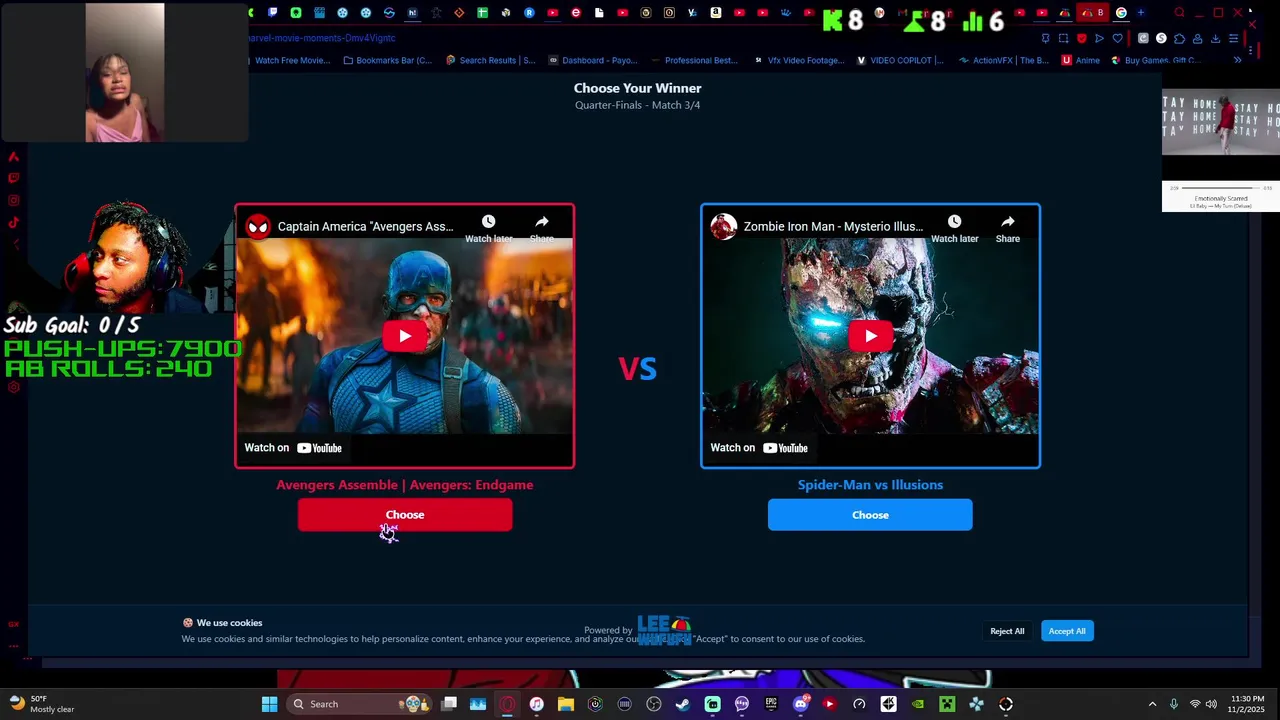Open the browser main menu icon
The height and width of the screenshot is (720, 1280).
pyautogui.click(x=1233, y=38)
